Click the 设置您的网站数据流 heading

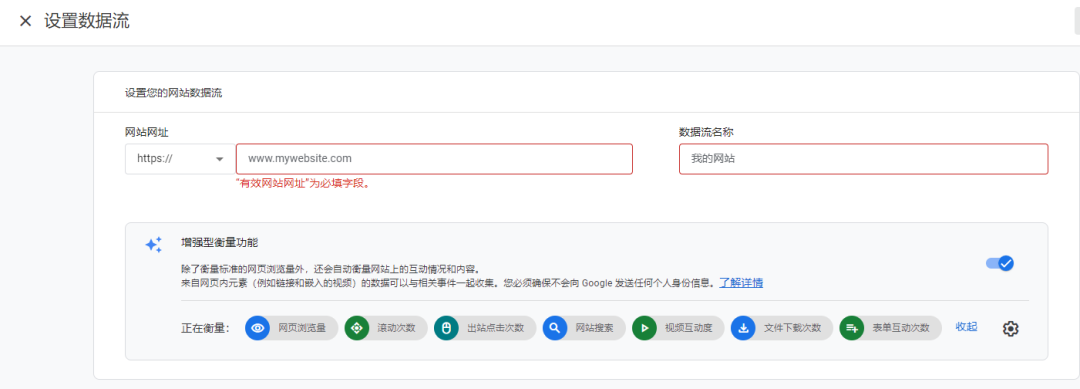pos(173,92)
